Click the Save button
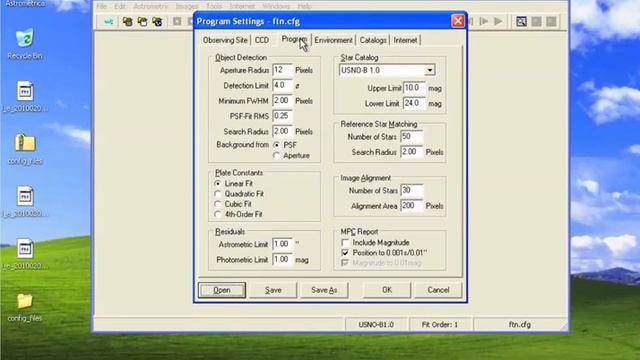This screenshot has height=360, width=640. click(x=273, y=290)
